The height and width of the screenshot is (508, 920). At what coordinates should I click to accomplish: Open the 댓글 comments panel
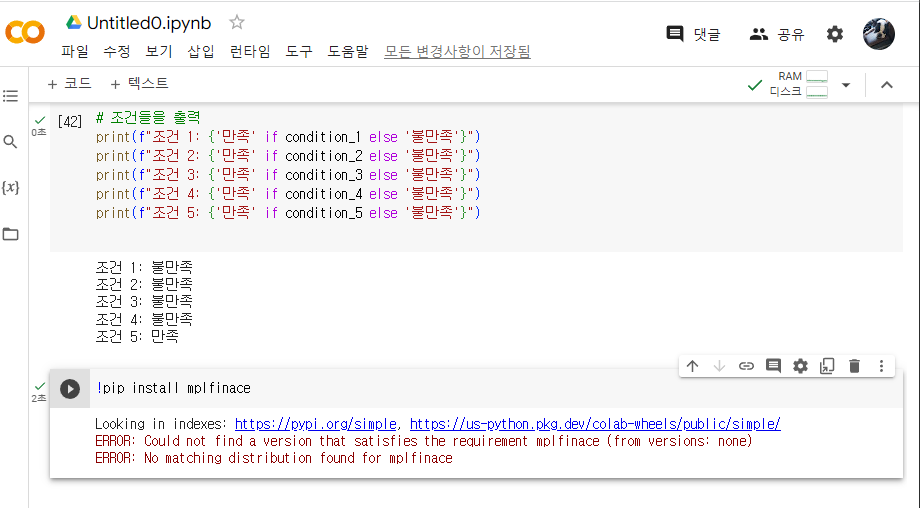693,35
